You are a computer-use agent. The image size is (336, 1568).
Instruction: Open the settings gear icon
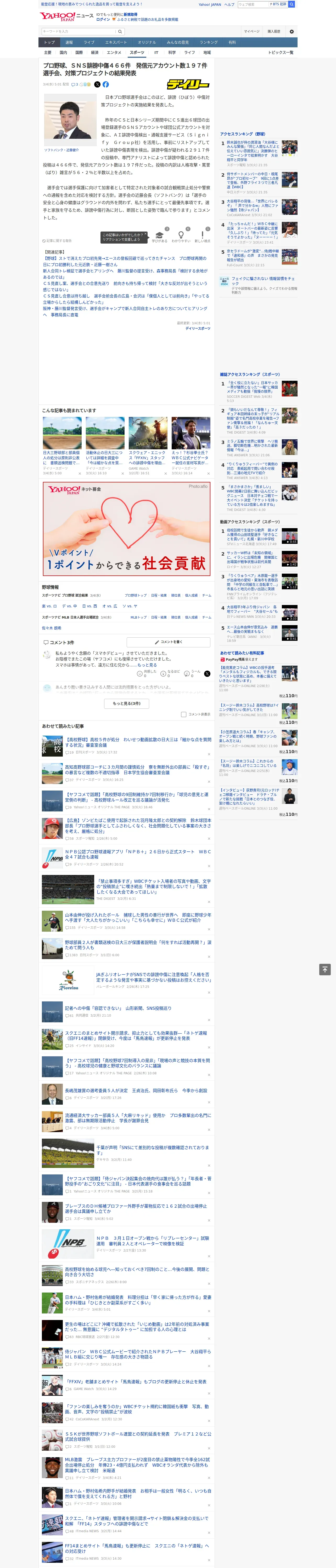[x=292, y=32]
